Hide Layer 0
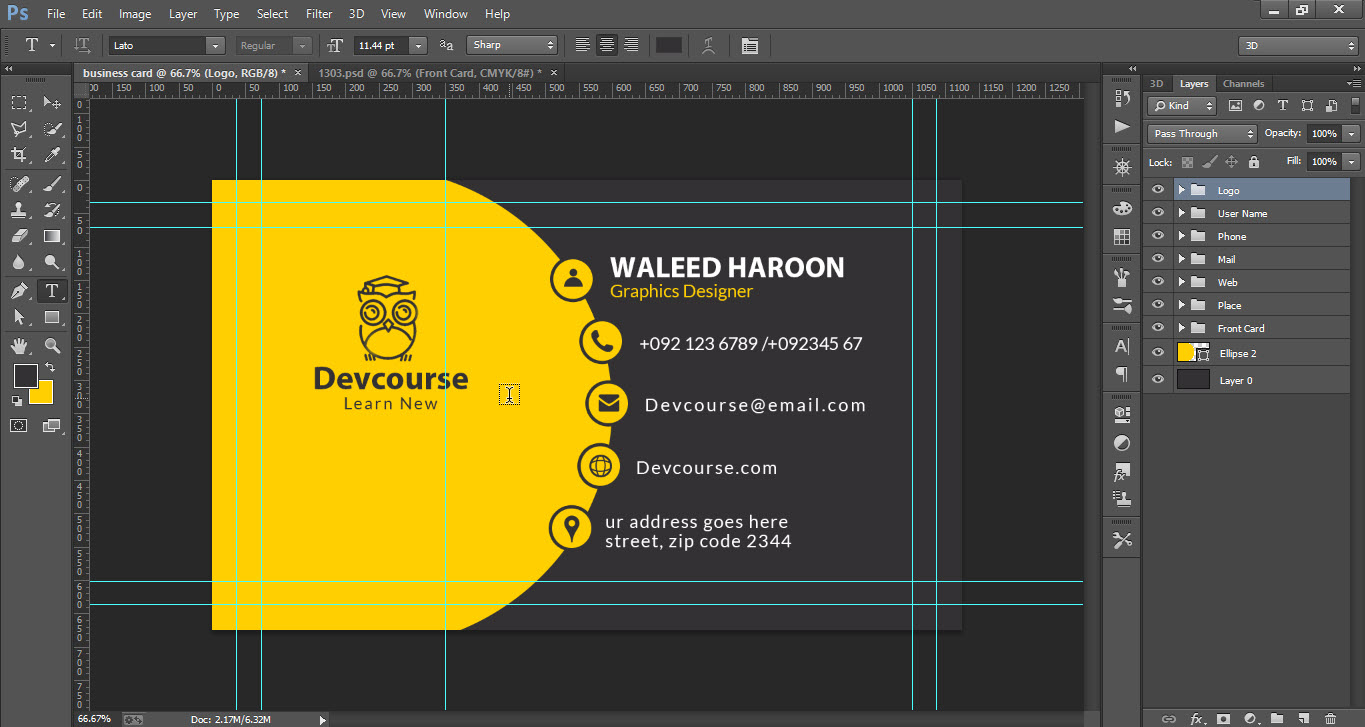The image size is (1365, 727). point(1158,380)
